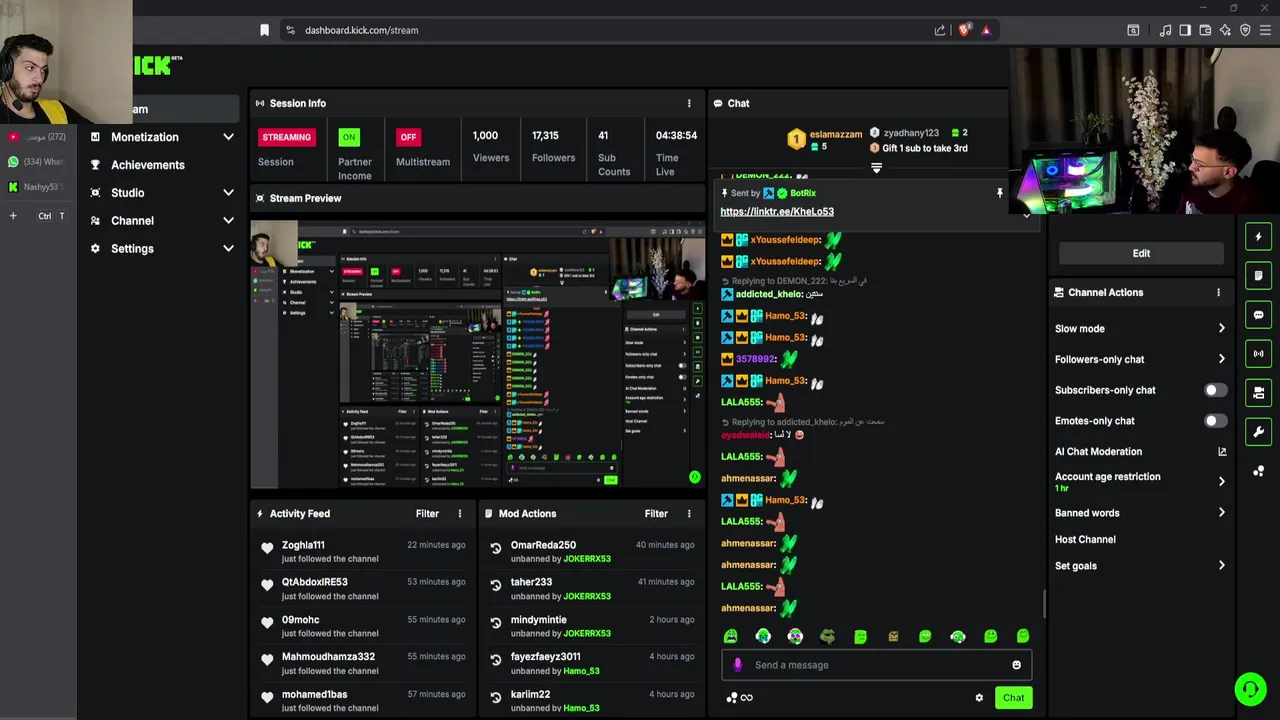Click Filter in Mod Actions

pos(656,514)
